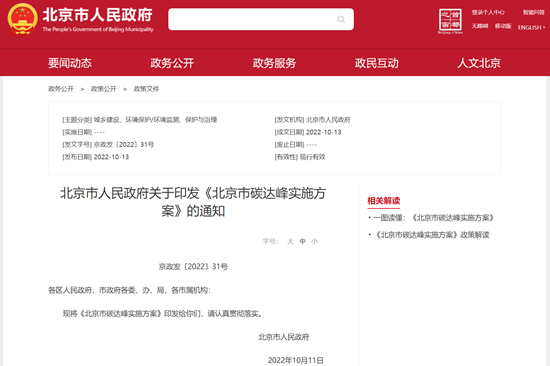Click the 北京市人民政府 site title
Viewport: 550px width, 366px height.
[98, 15]
